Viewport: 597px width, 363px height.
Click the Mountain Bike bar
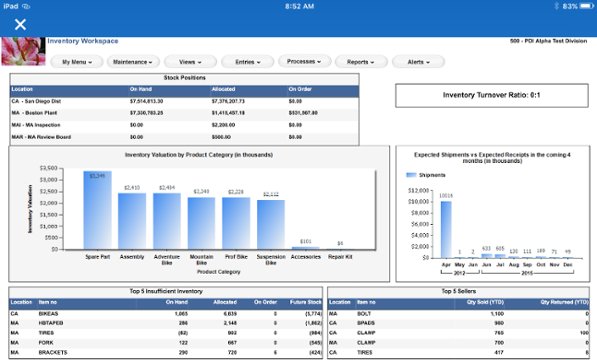(x=201, y=223)
